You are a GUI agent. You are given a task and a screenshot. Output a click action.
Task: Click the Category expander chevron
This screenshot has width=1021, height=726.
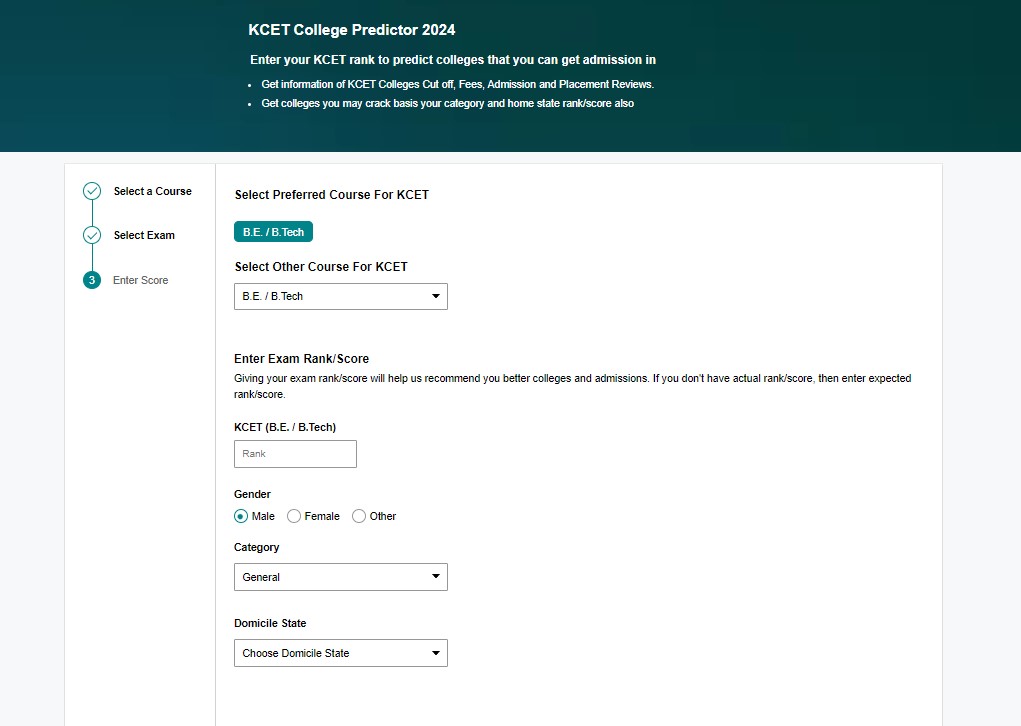click(435, 577)
